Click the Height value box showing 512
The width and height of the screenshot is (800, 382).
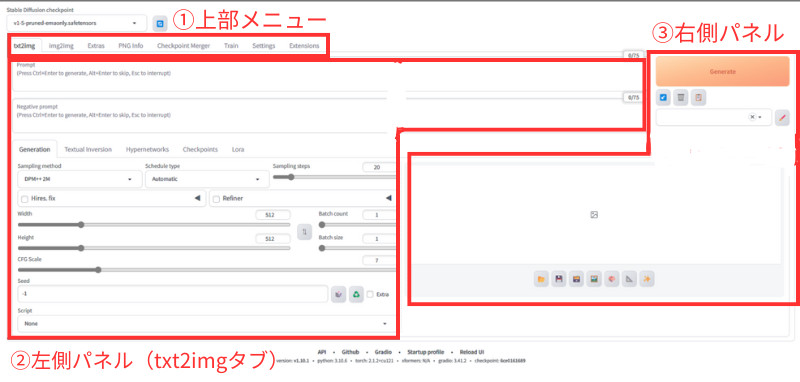pos(273,239)
